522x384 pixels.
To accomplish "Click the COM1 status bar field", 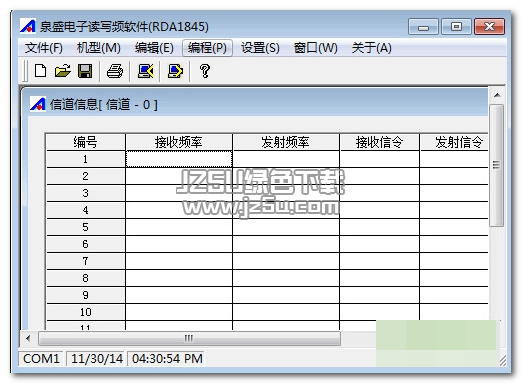I will (41, 359).
